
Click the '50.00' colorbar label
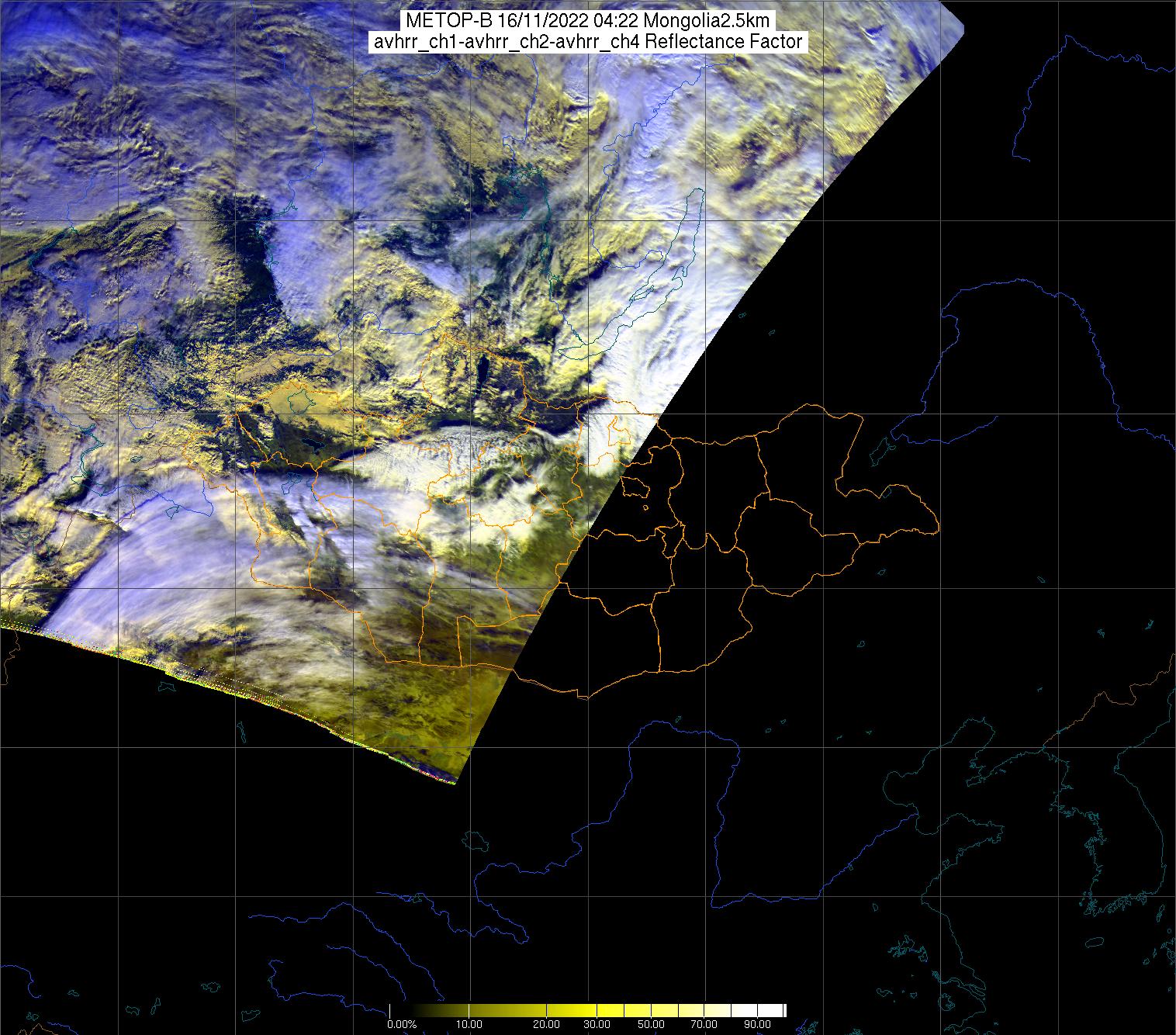click(652, 1024)
